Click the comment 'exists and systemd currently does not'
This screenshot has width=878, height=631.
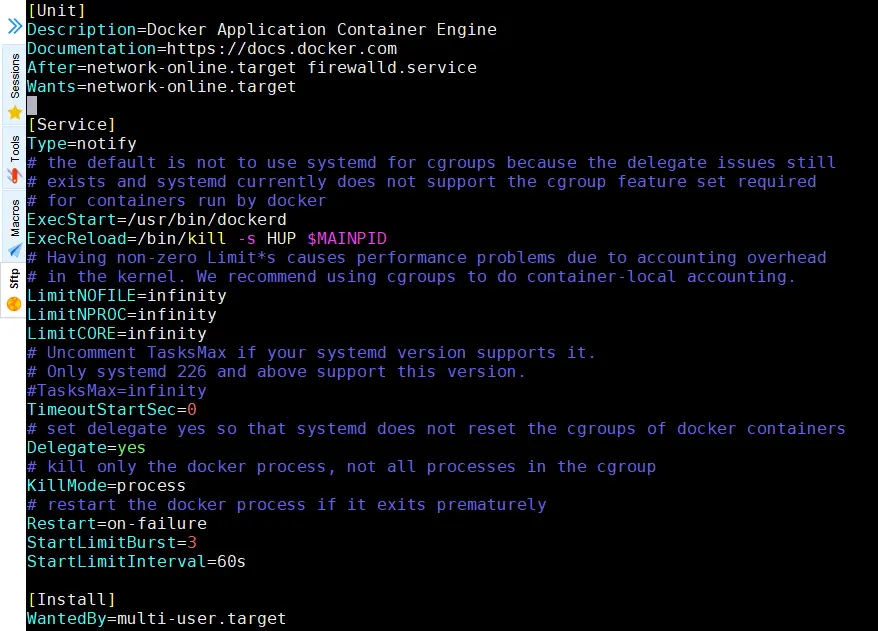pyautogui.click(x=422, y=181)
